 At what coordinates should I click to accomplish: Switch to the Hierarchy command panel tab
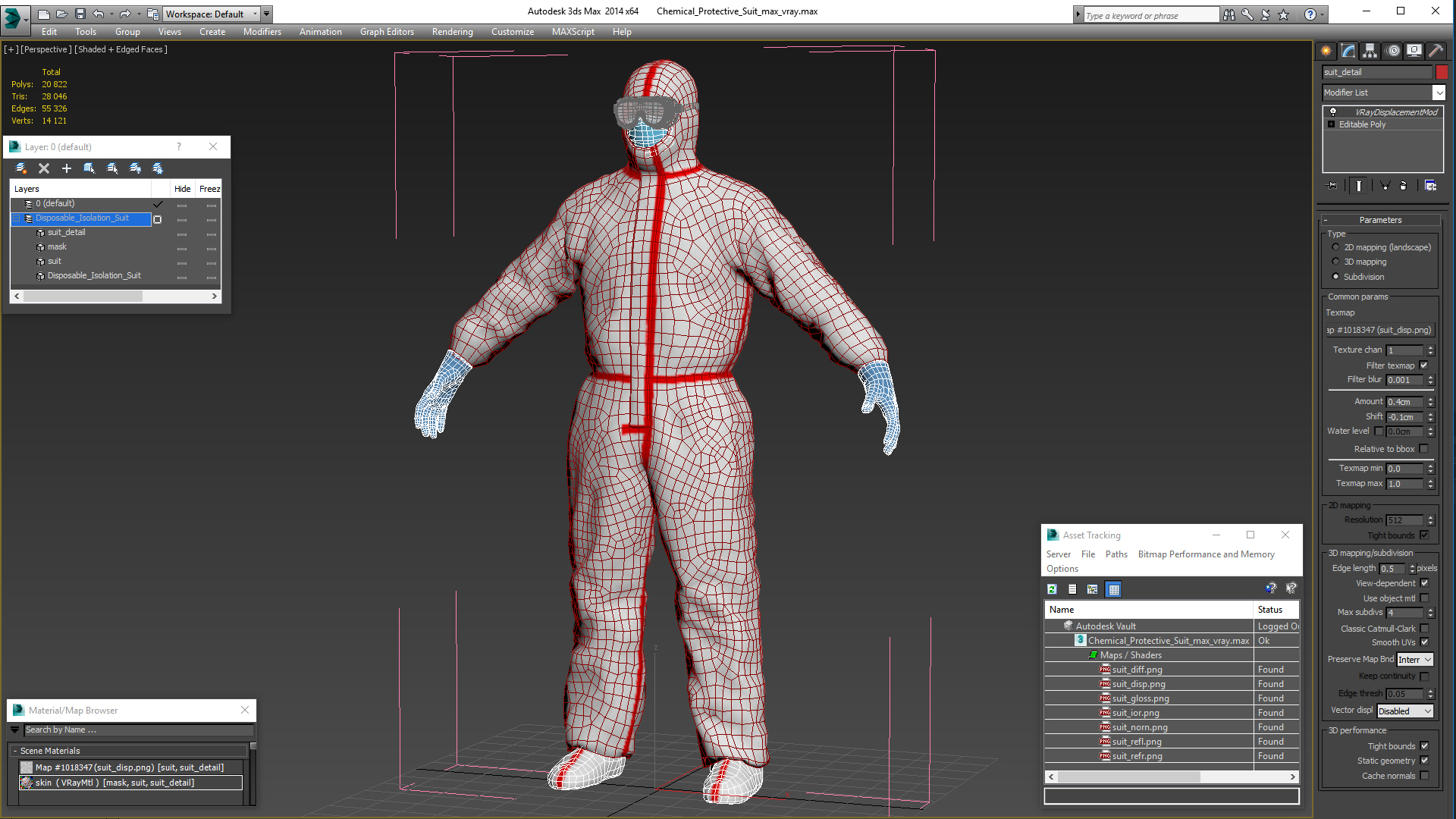1370,51
